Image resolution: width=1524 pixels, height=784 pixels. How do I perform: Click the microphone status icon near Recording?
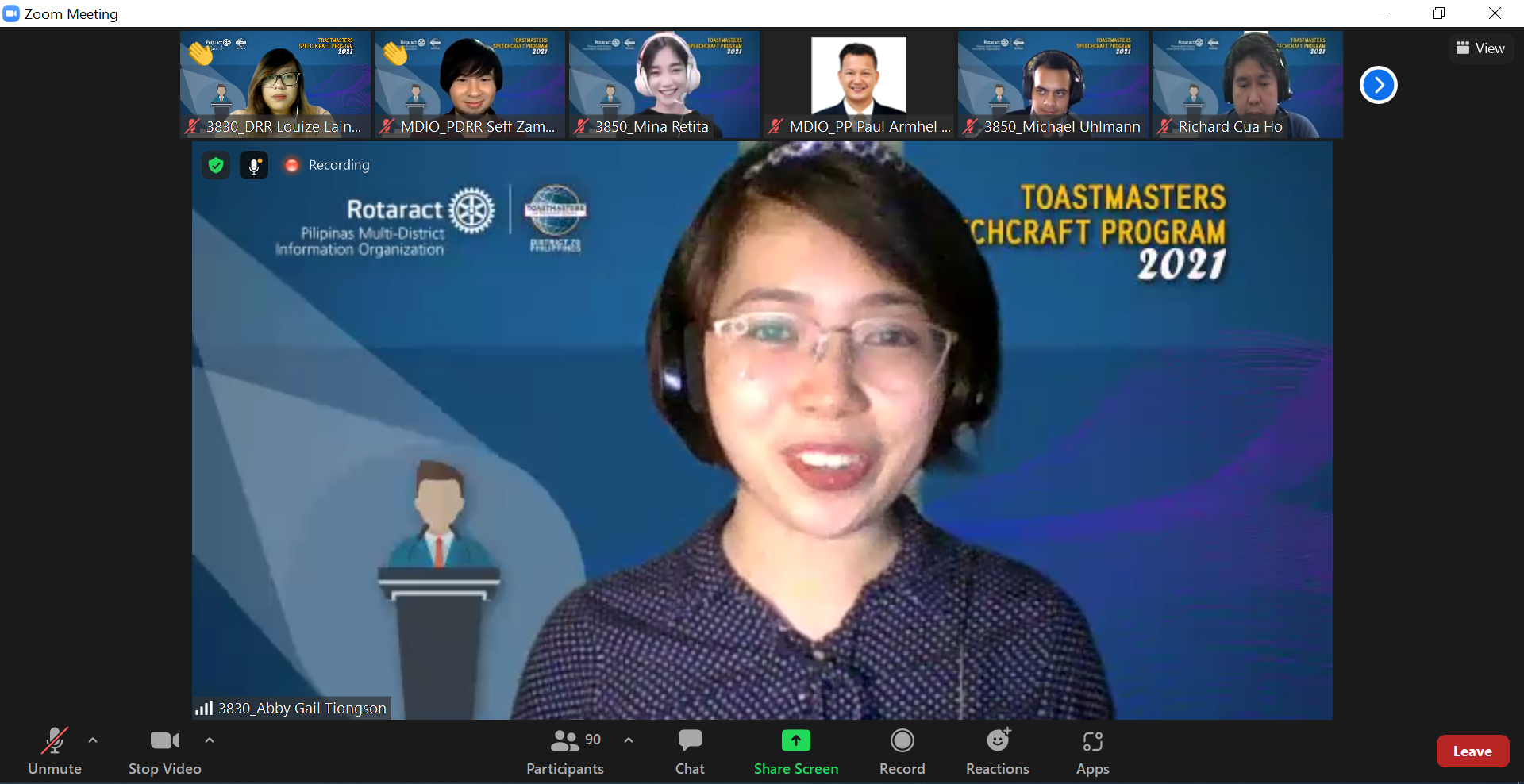(x=253, y=164)
